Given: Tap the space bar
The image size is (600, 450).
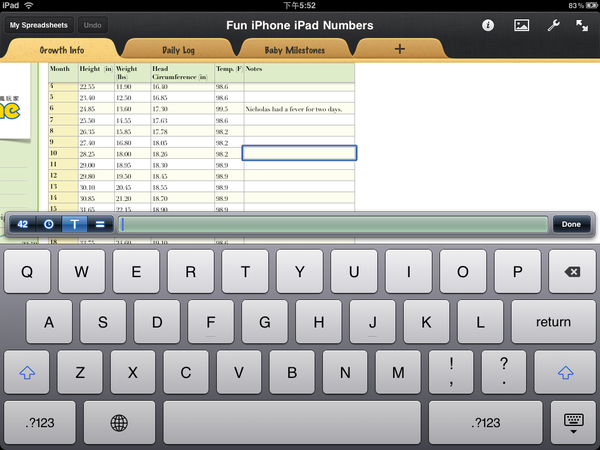Looking at the screenshot, I should click(292, 422).
